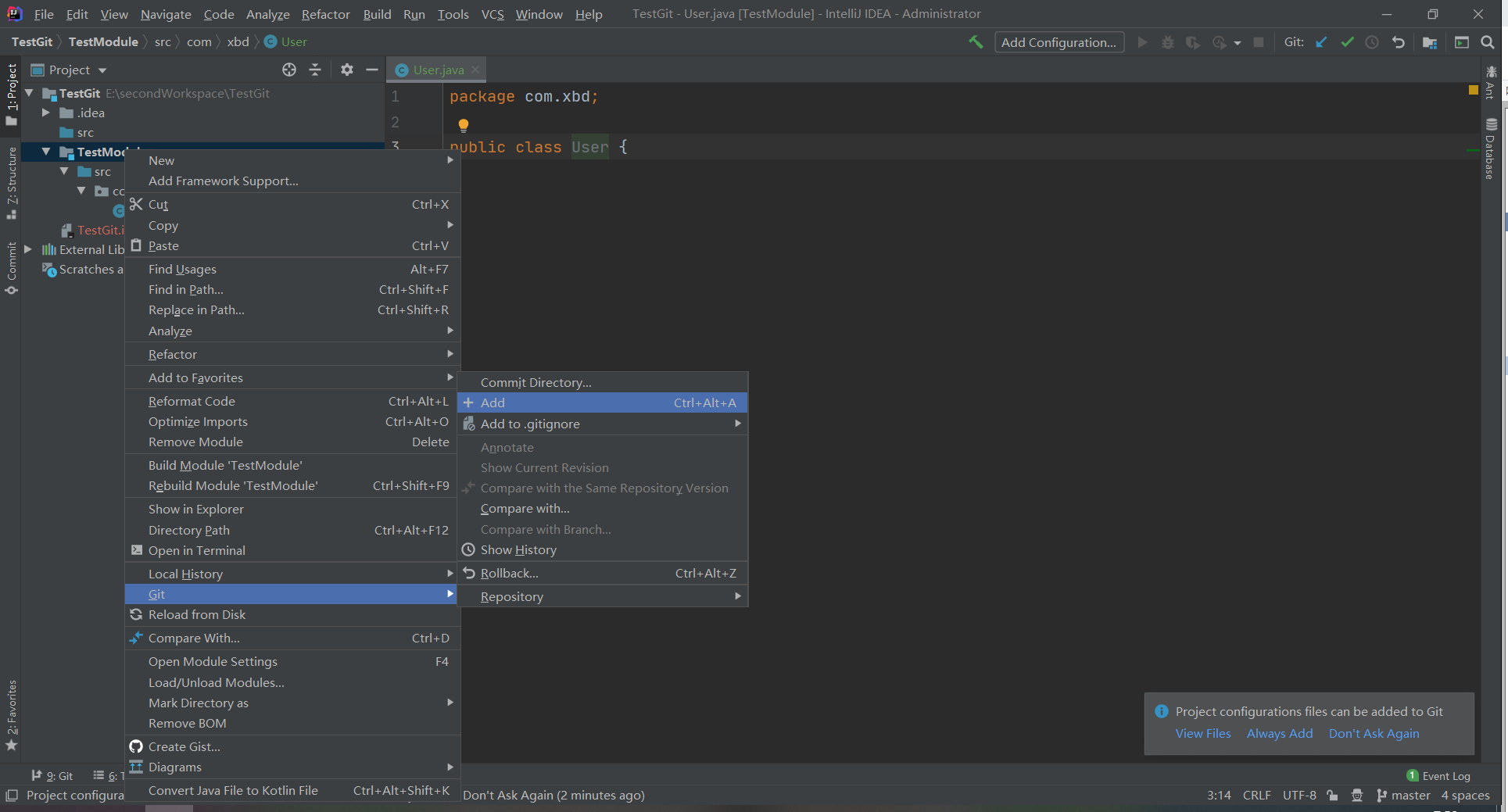This screenshot has width=1508, height=812.
Task: Switch to the User.java editor tab
Action: click(438, 70)
